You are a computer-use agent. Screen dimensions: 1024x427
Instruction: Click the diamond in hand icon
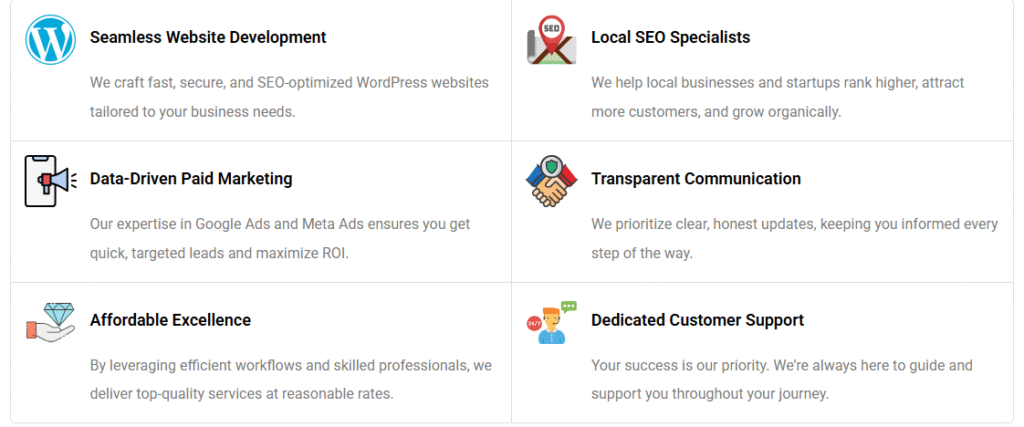click(50, 322)
